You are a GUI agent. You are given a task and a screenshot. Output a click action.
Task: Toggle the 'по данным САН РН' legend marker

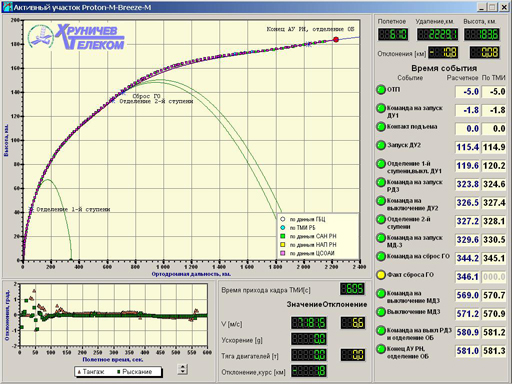coord(283,236)
